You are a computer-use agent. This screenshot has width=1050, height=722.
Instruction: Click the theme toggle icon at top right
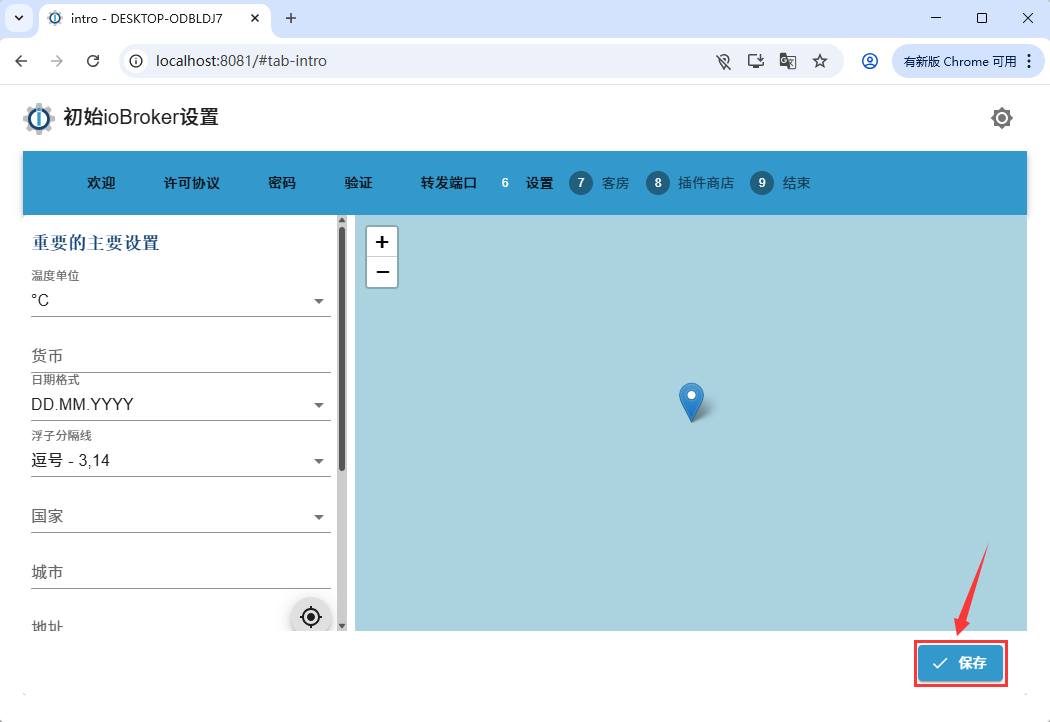point(1001,118)
